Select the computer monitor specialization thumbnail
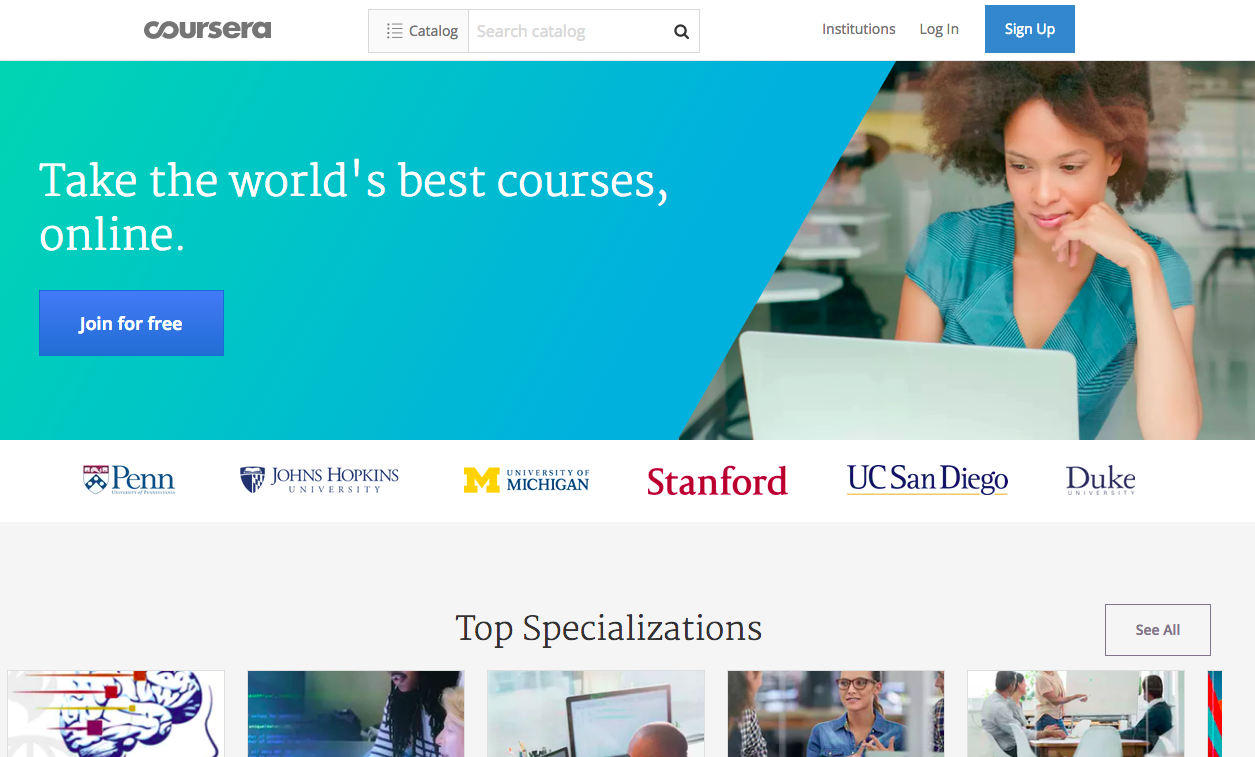Image resolution: width=1255 pixels, height=757 pixels. [595, 713]
